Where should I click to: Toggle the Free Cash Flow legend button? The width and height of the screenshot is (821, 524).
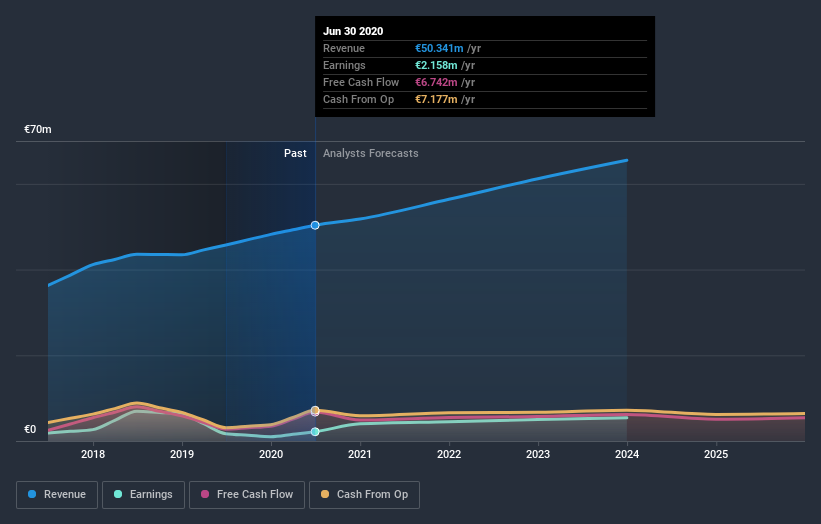click(247, 495)
